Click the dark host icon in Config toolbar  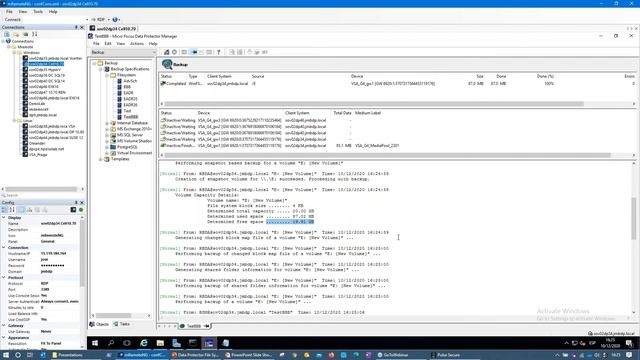[x=73, y=210]
